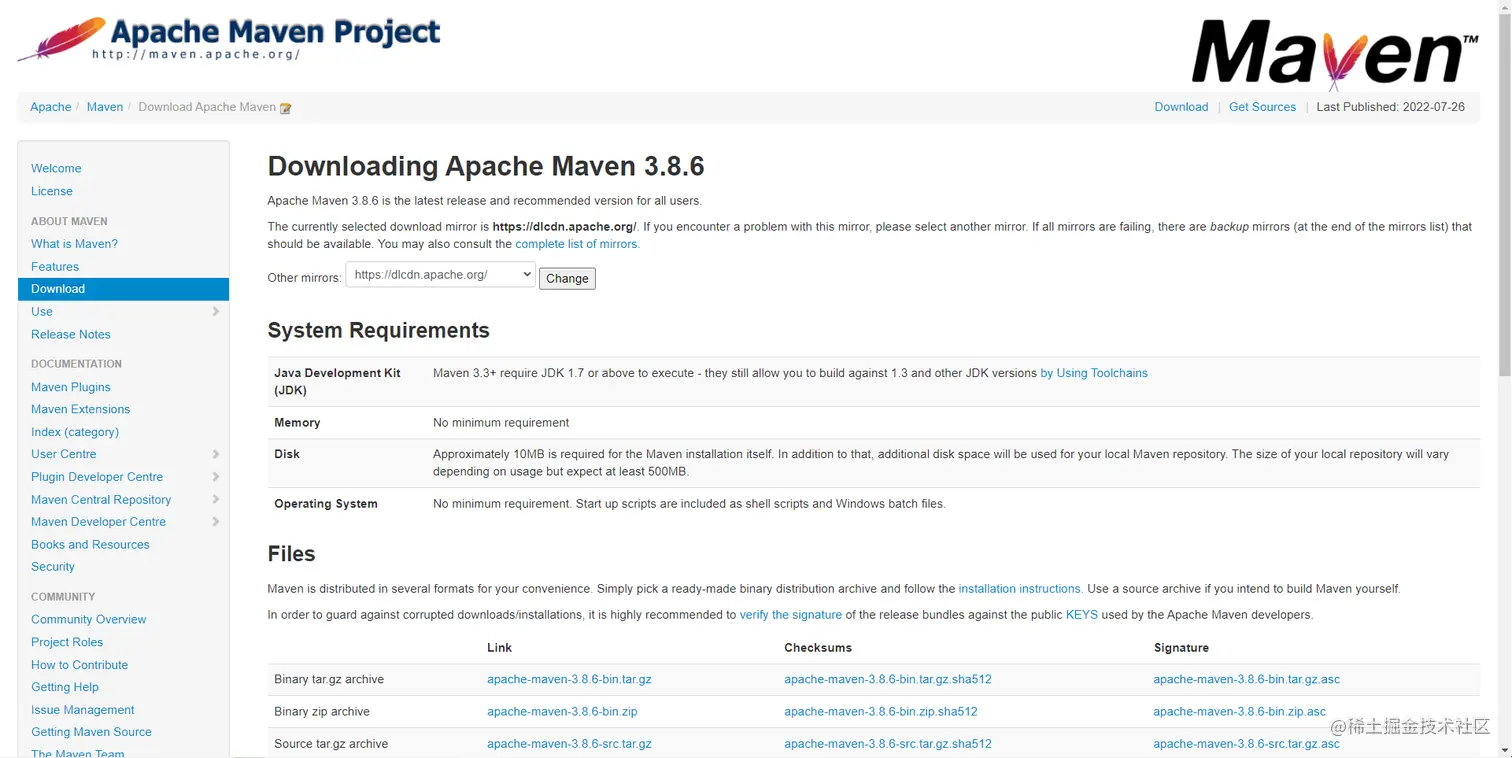Open Index (category) in sidebar
Image resolution: width=1512 pixels, height=758 pixels.
75,432
